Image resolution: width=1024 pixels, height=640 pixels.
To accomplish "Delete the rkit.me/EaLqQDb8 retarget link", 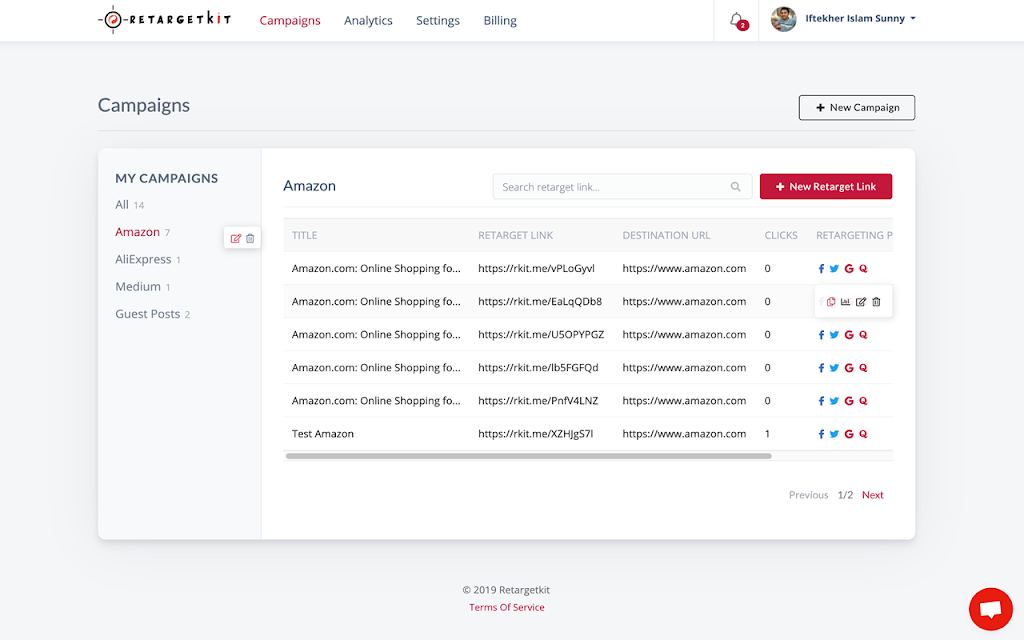I will (x=876, y=302).
